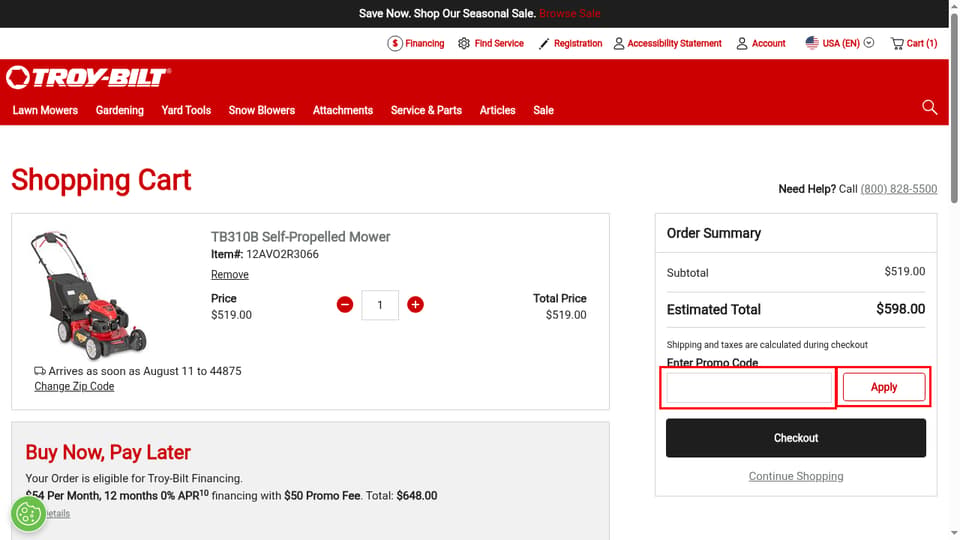
Task: Click the black Checkout button
Action: pyautogui.click(x=795, y=438)
